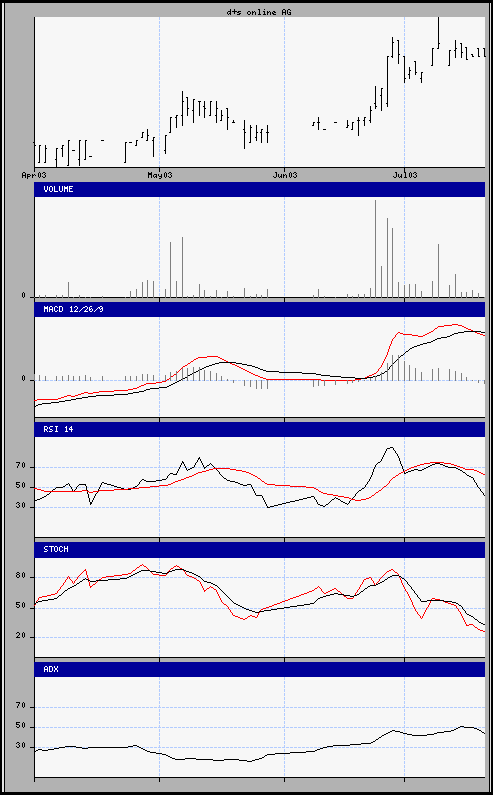Click the May03 date axis label
Viewport: 493px width, 795px height.
pos(160,175)
